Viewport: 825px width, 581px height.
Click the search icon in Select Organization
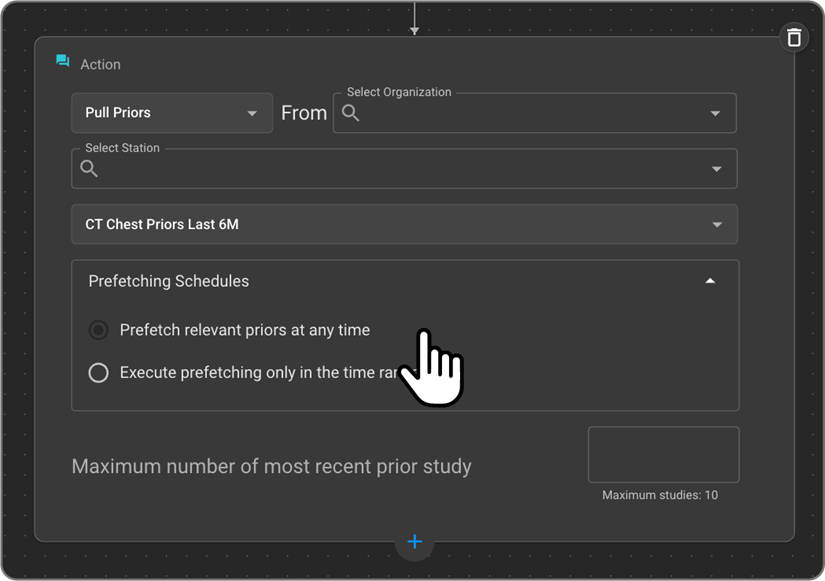[351, 113]
